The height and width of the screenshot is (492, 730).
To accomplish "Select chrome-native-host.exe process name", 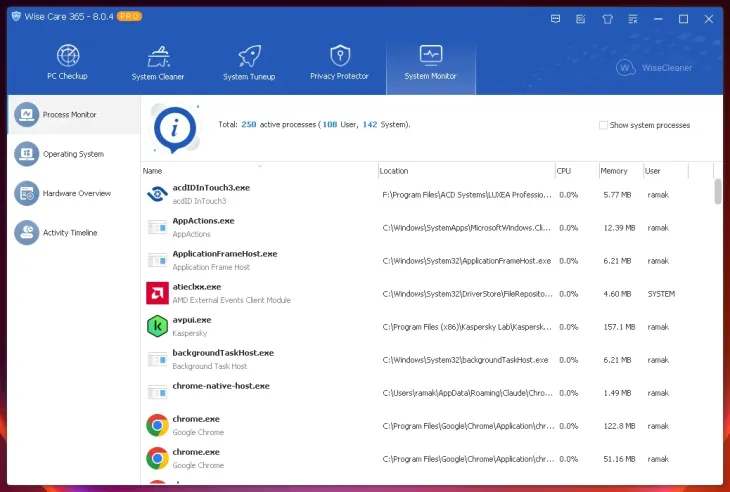I will [x=221, y=386].
